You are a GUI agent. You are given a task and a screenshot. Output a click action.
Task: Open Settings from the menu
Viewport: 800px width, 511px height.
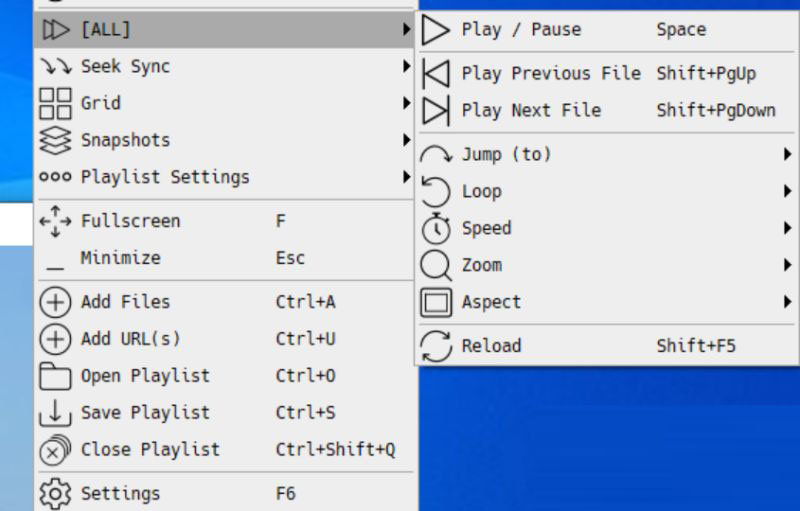point(120,493)
